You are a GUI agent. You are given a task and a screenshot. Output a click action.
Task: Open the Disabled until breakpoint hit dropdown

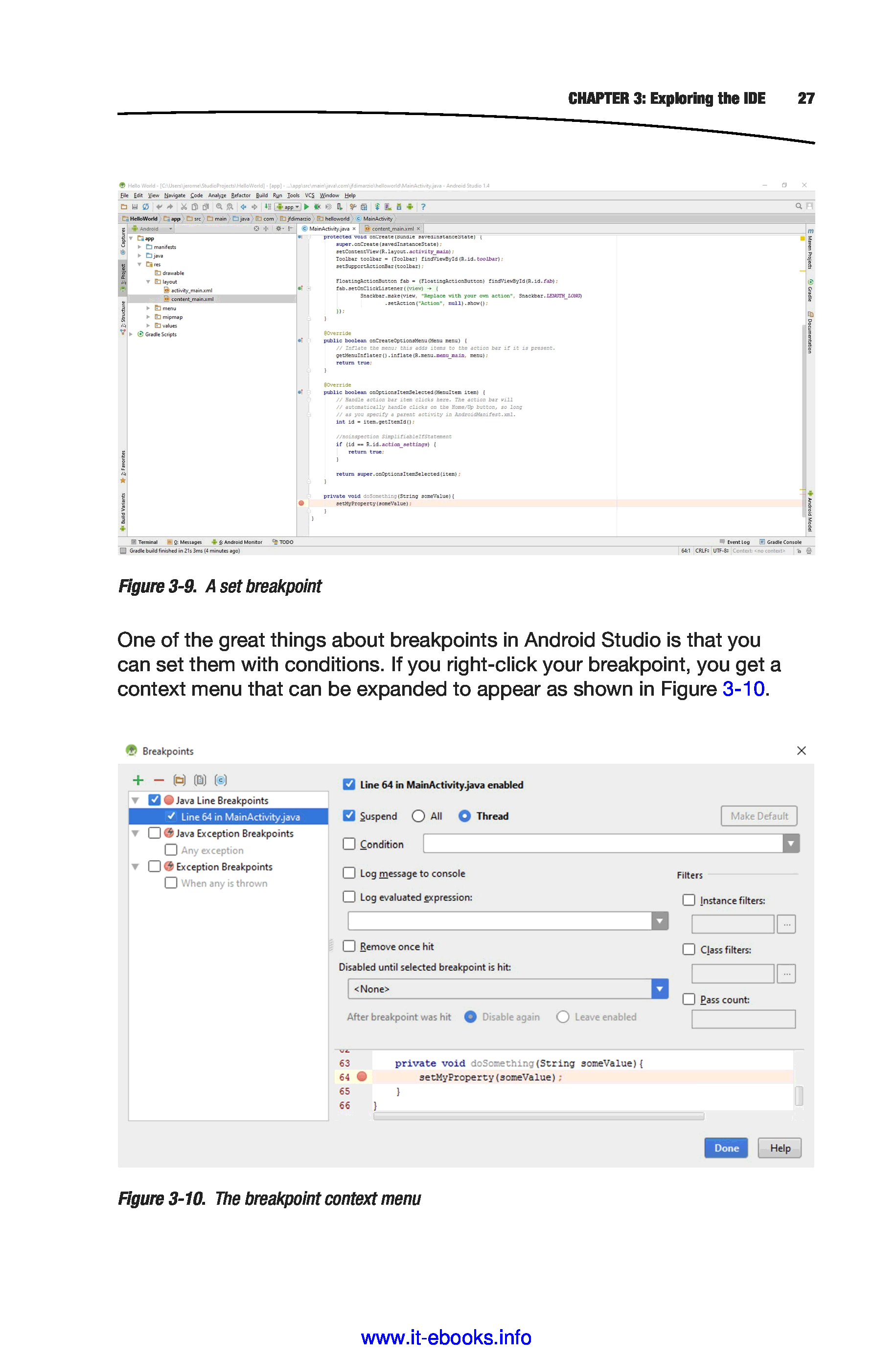(x=660, y=989)
